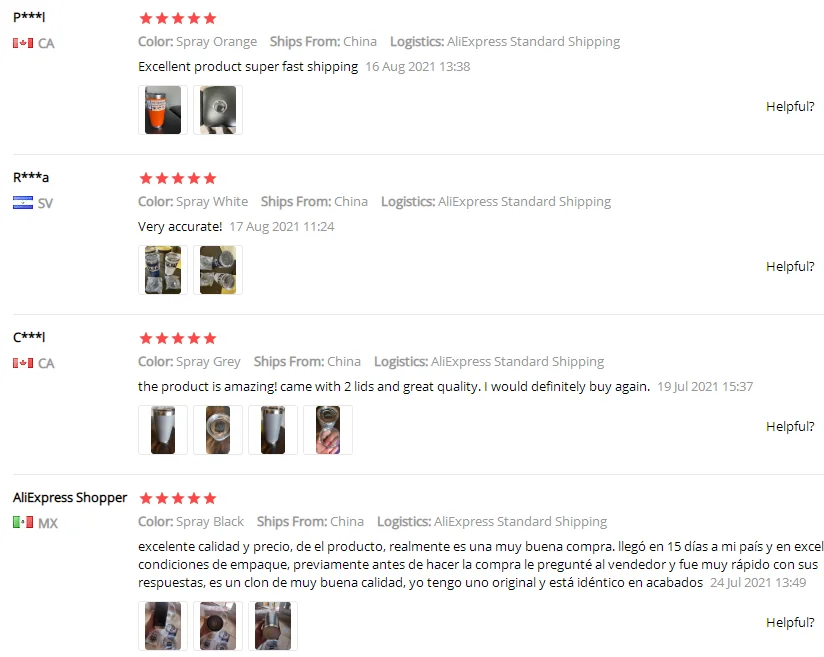
Task: Click the five-star rating of R***a's review
Action: pos(178,179)
